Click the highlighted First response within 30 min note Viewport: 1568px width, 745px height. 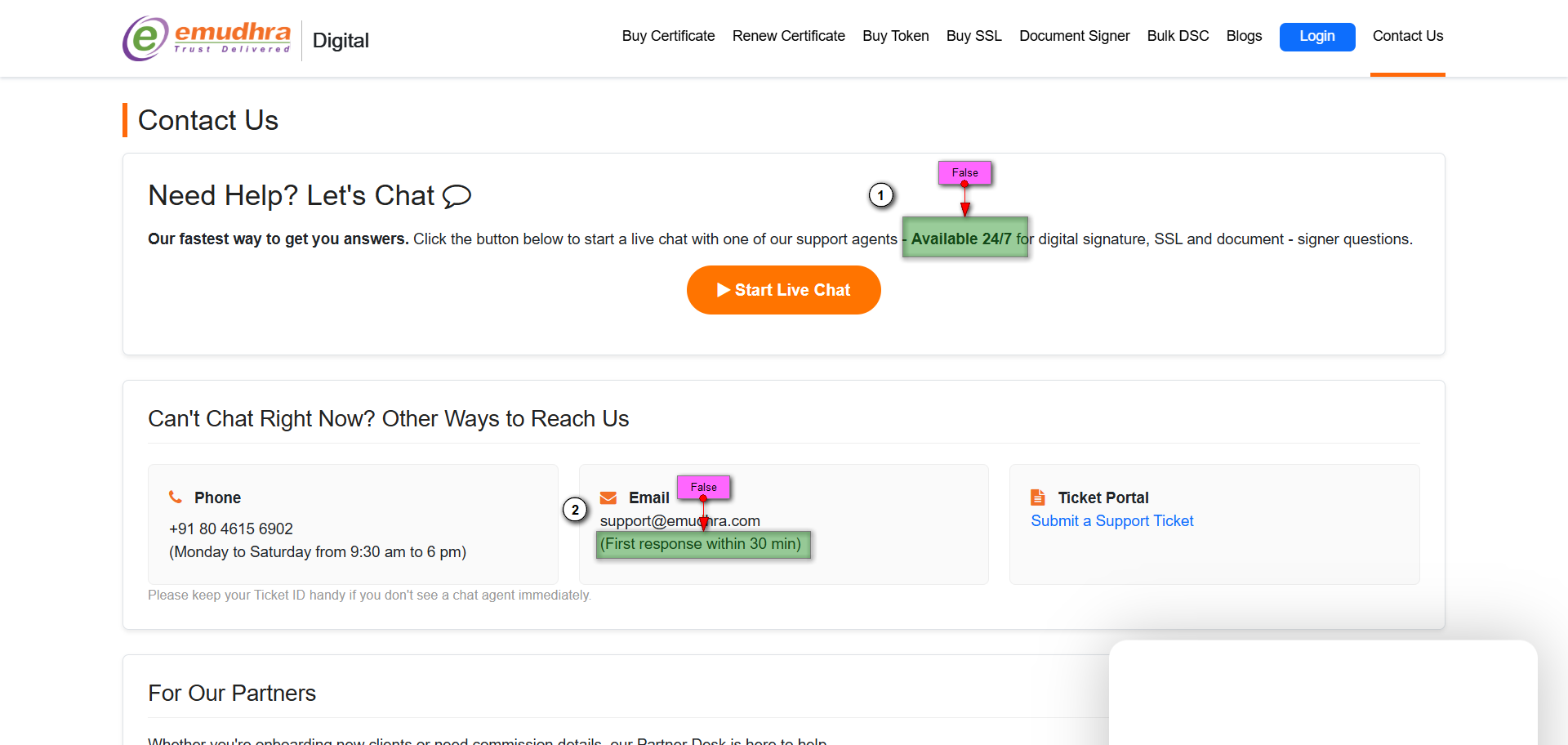click(702, 544)
